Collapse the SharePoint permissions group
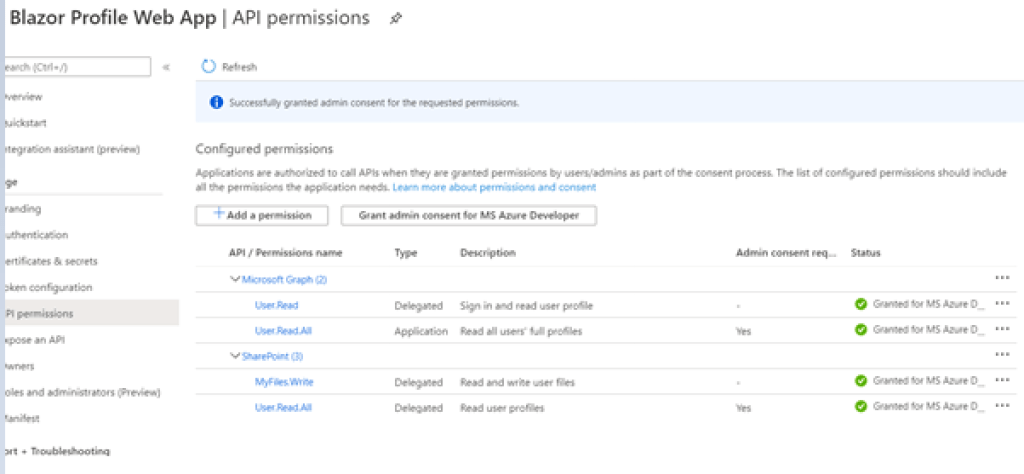The width and height of the screenshot is (1024, 474). click(x=235, y=355)
